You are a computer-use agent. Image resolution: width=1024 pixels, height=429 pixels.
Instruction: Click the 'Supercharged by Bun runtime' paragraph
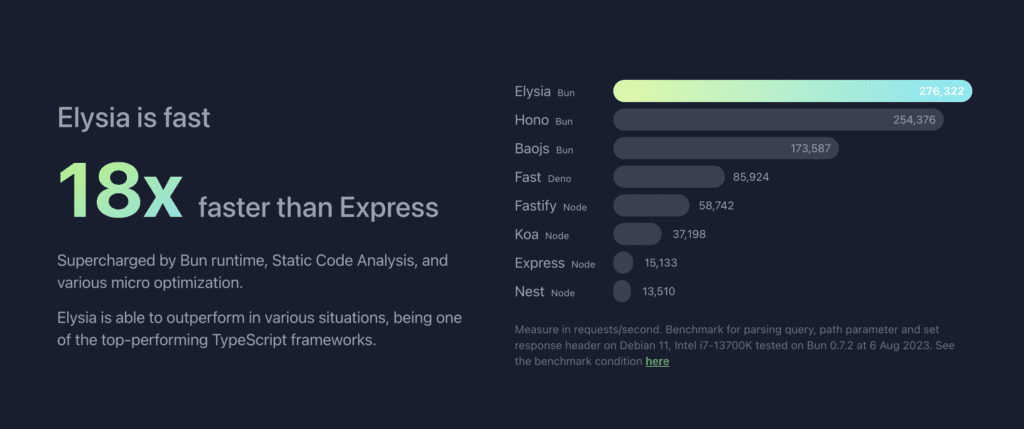pyautogui.click(x=253, y=272)
